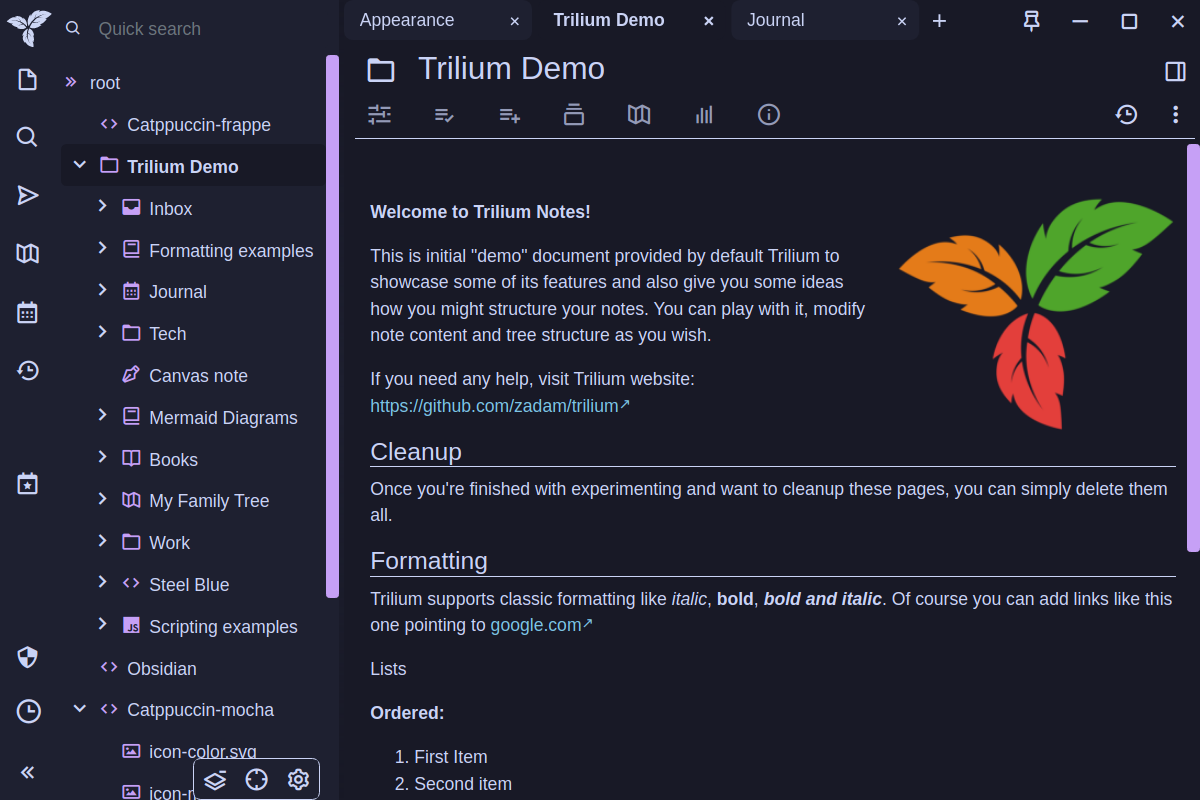
Task: Click the Trilium leaf logo menu
Action: click(x=28, y=27)
